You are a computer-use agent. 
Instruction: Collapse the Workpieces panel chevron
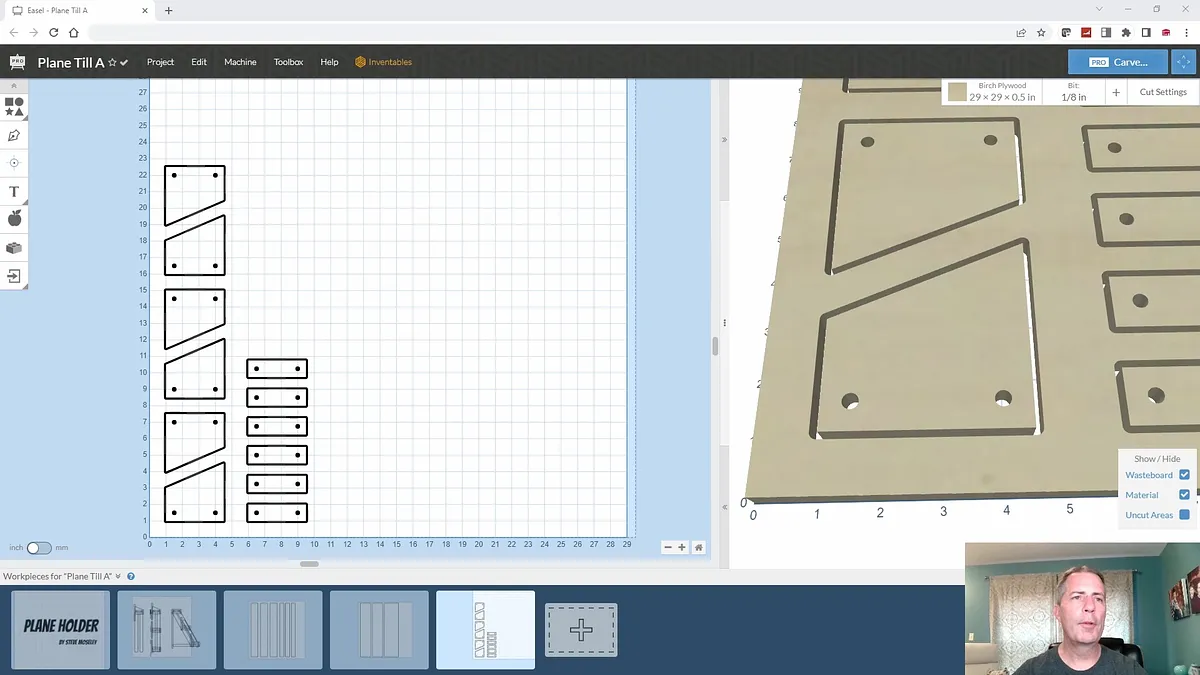(118, 576)
